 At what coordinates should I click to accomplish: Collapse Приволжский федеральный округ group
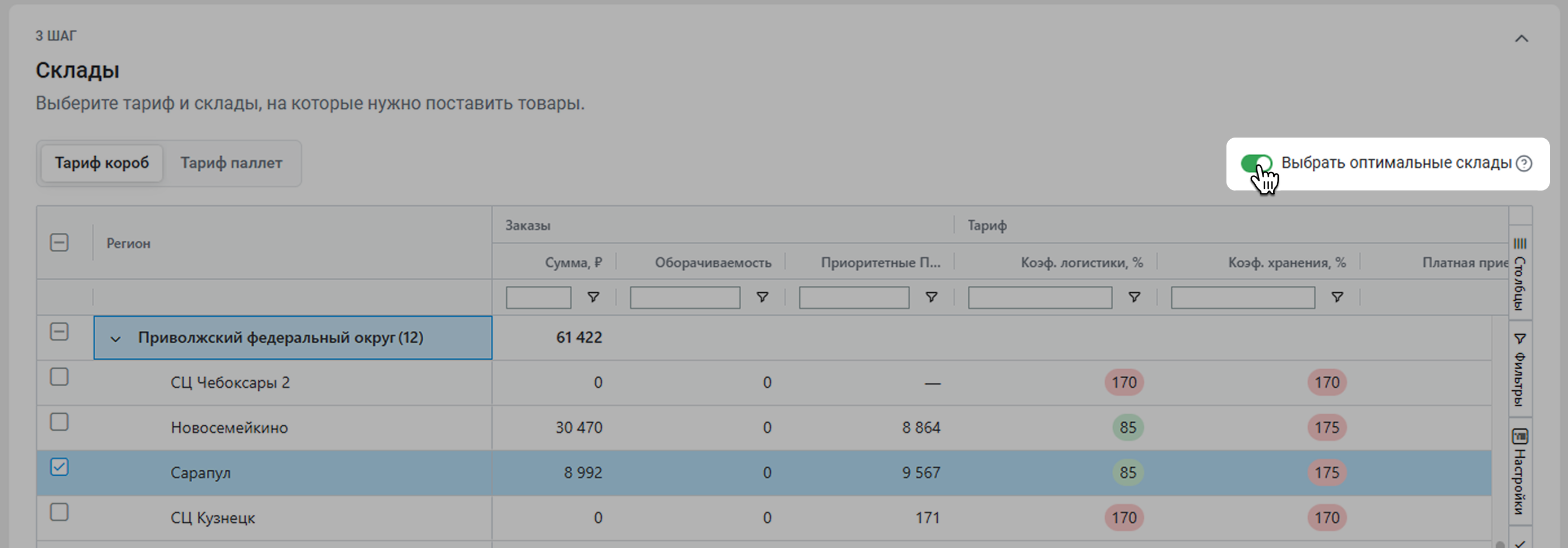[x=116, y=338]
